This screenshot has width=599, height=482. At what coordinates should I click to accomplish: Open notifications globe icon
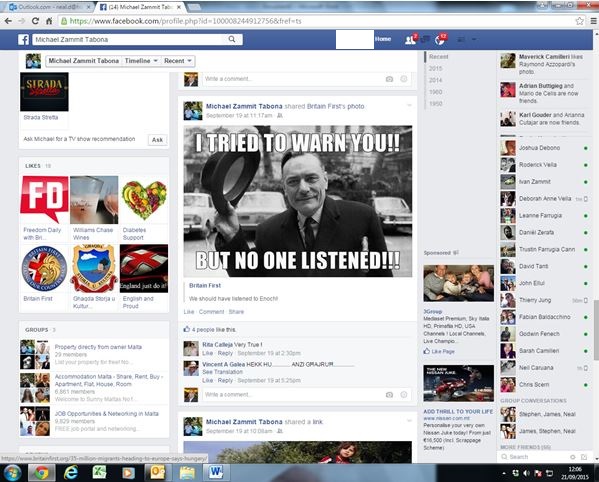coord(440,39)
